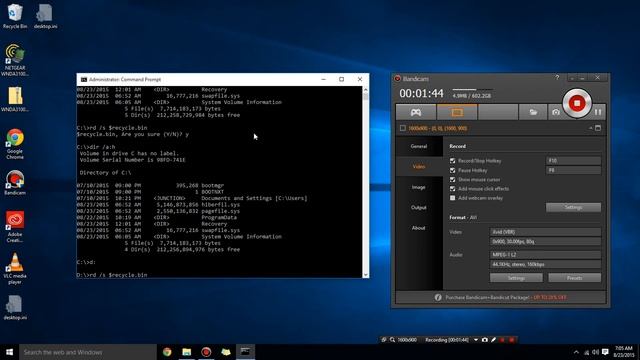Viewport: 640px width, 360px height.
Task: Open Chrome from the taskbar
Action: coord(167,352)
